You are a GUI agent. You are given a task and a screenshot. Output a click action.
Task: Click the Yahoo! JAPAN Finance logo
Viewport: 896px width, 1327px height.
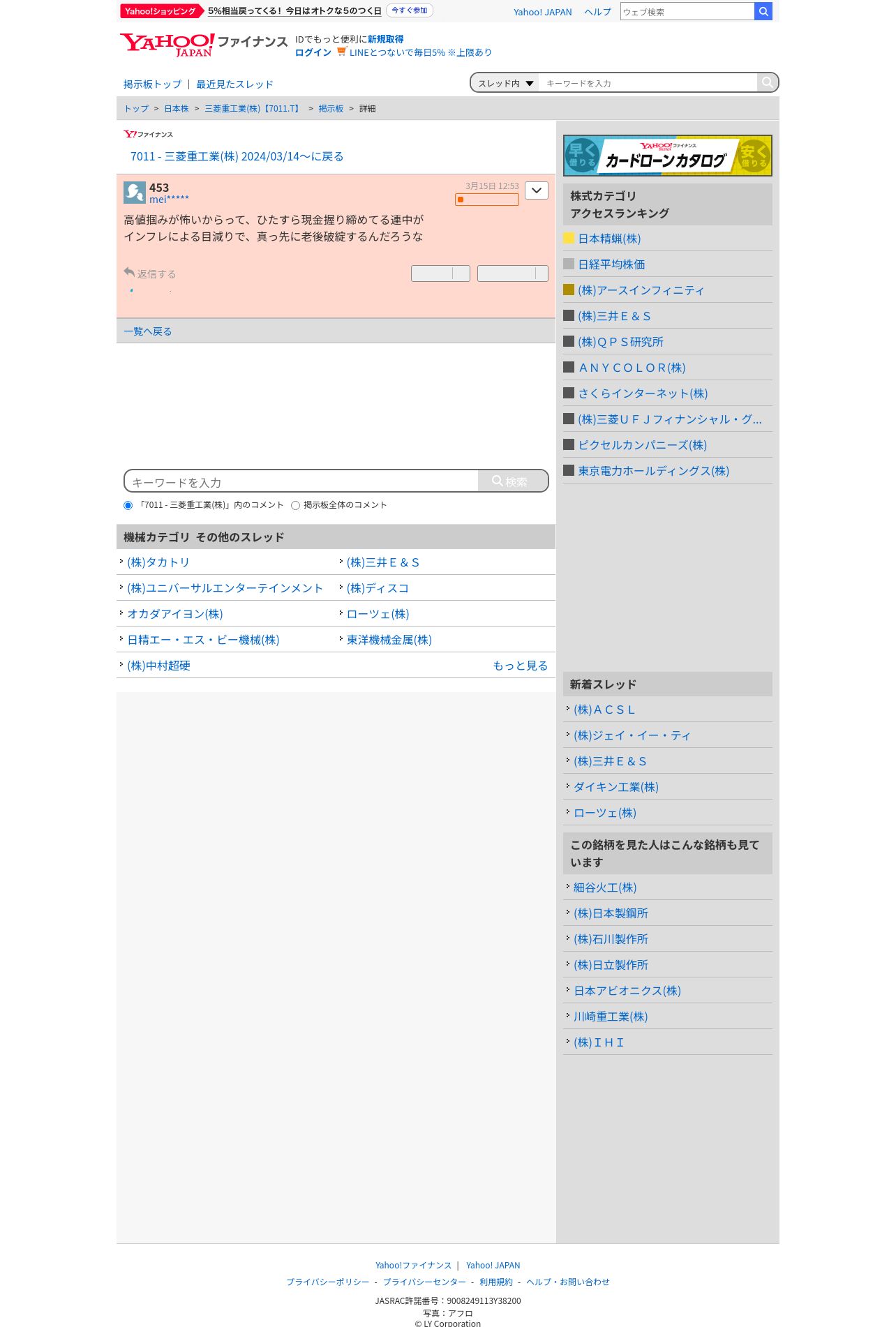(203, 45)
